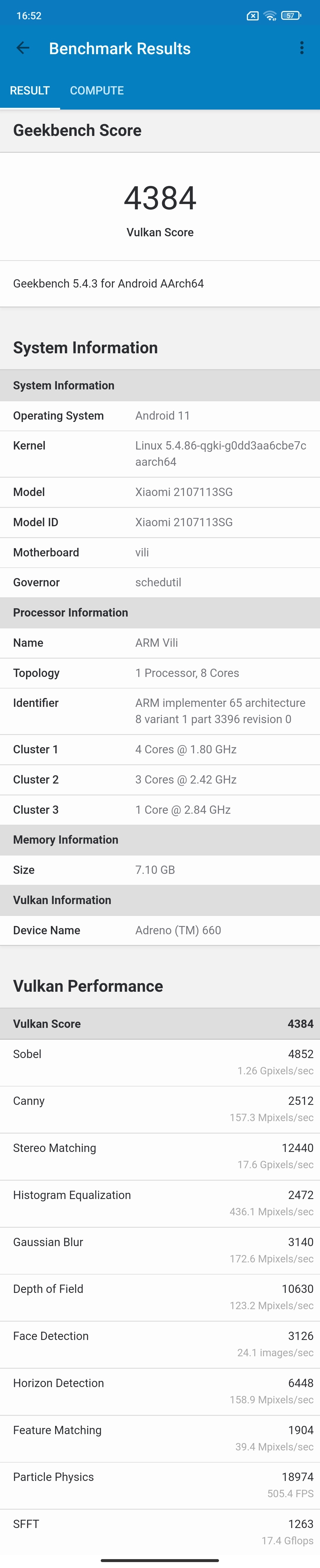
Task: Tap the Motherboard vili row
Action: [x=160, y=552]
